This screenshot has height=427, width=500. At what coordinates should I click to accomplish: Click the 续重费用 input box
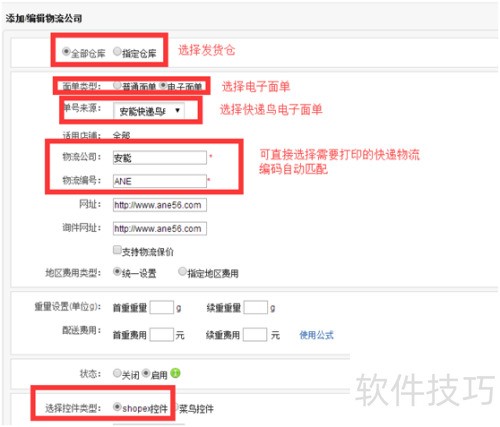255,334
